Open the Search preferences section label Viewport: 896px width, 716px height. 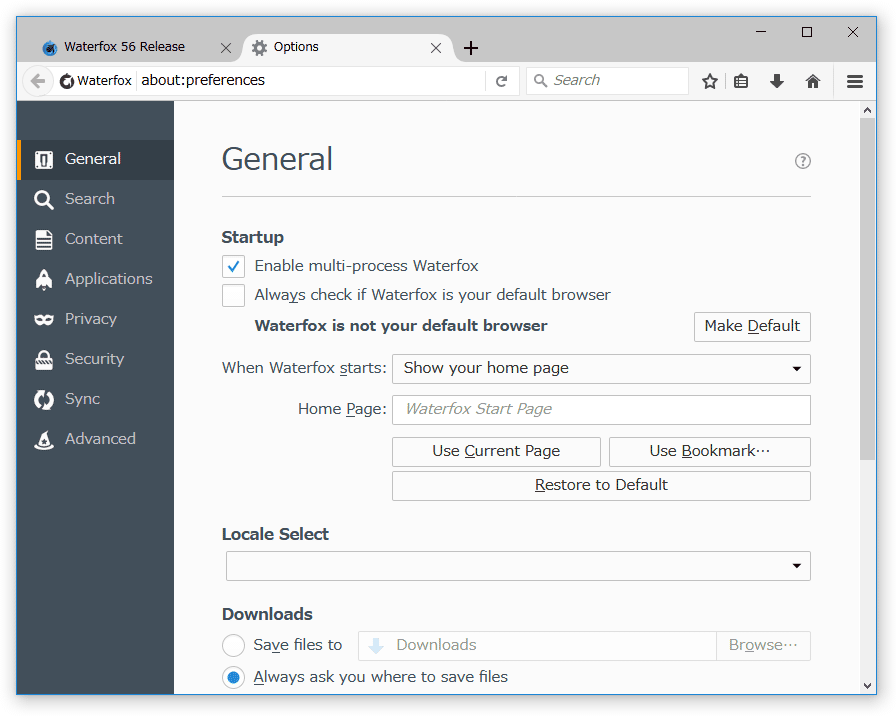tap(90, 199)
